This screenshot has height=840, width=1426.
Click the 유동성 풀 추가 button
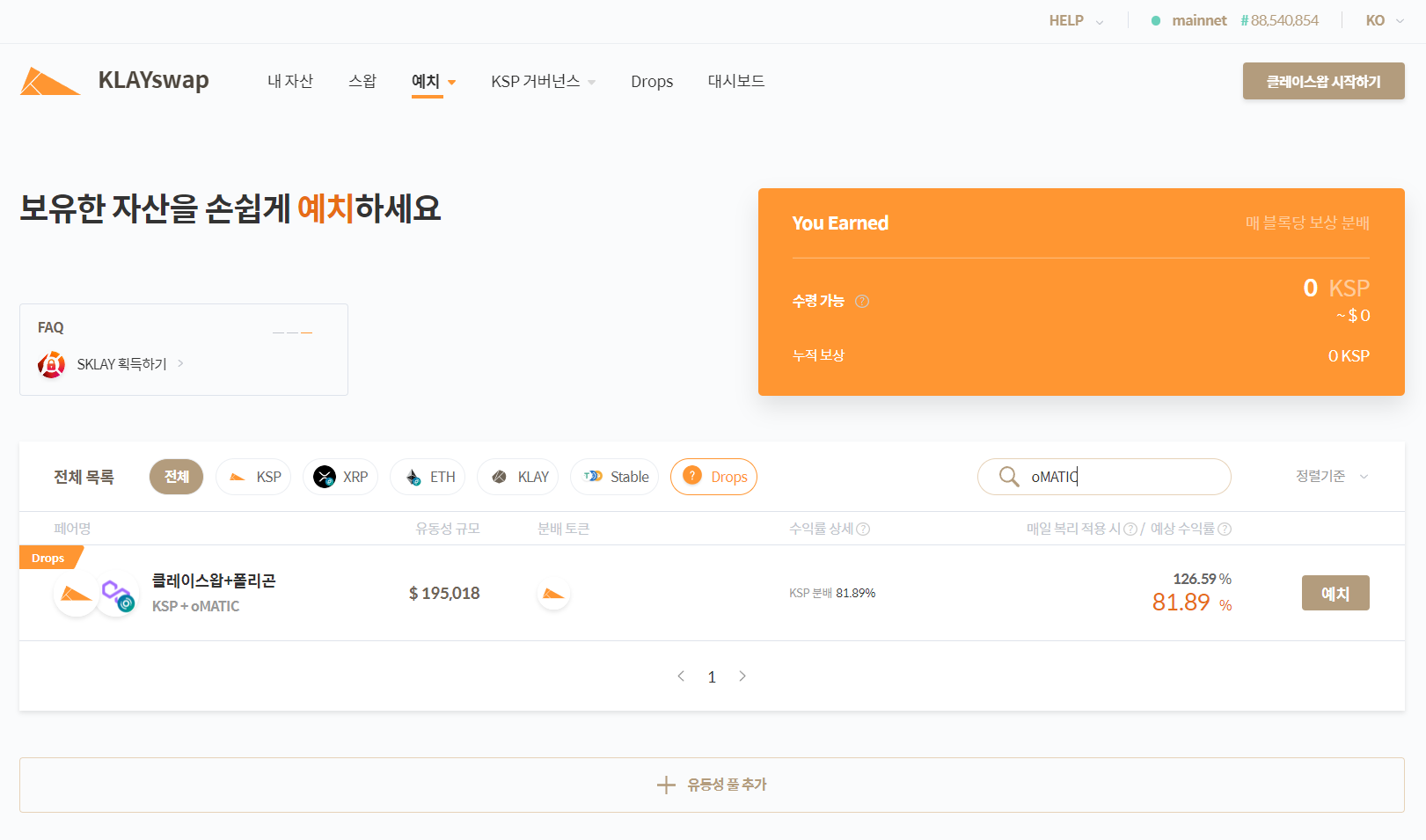[x=712, y=785]
